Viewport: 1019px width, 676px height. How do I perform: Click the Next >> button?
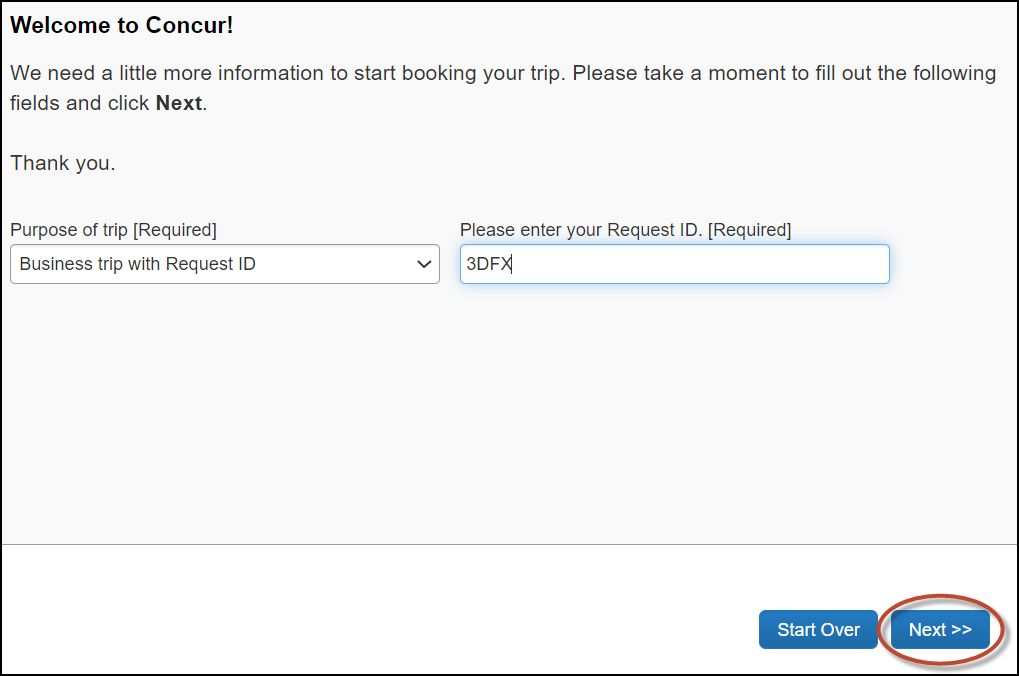(x=939, y=630)
